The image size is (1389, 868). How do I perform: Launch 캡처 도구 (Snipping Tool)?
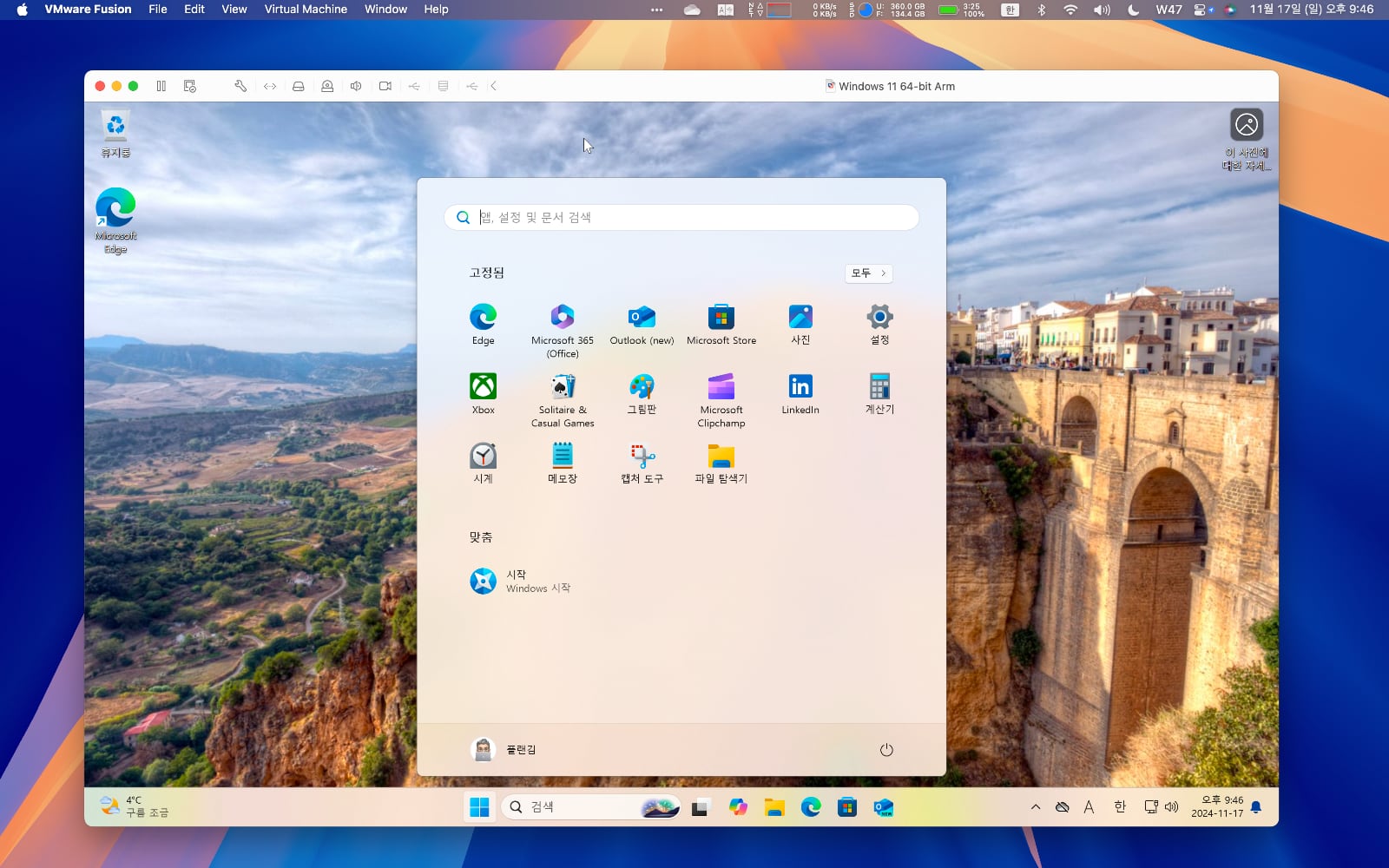click(642, 463)
